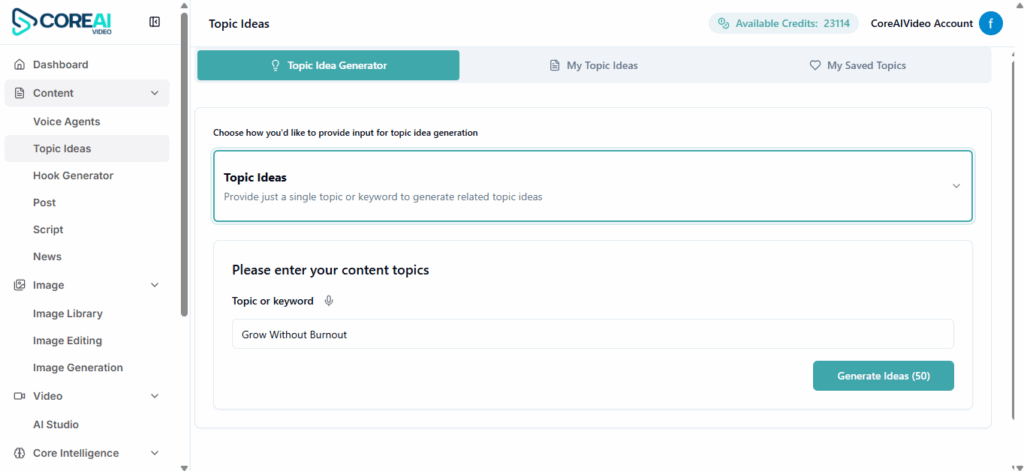Go to Image Generation page
The height and width of the screenshot is (471, 1024).
[78, 368]
